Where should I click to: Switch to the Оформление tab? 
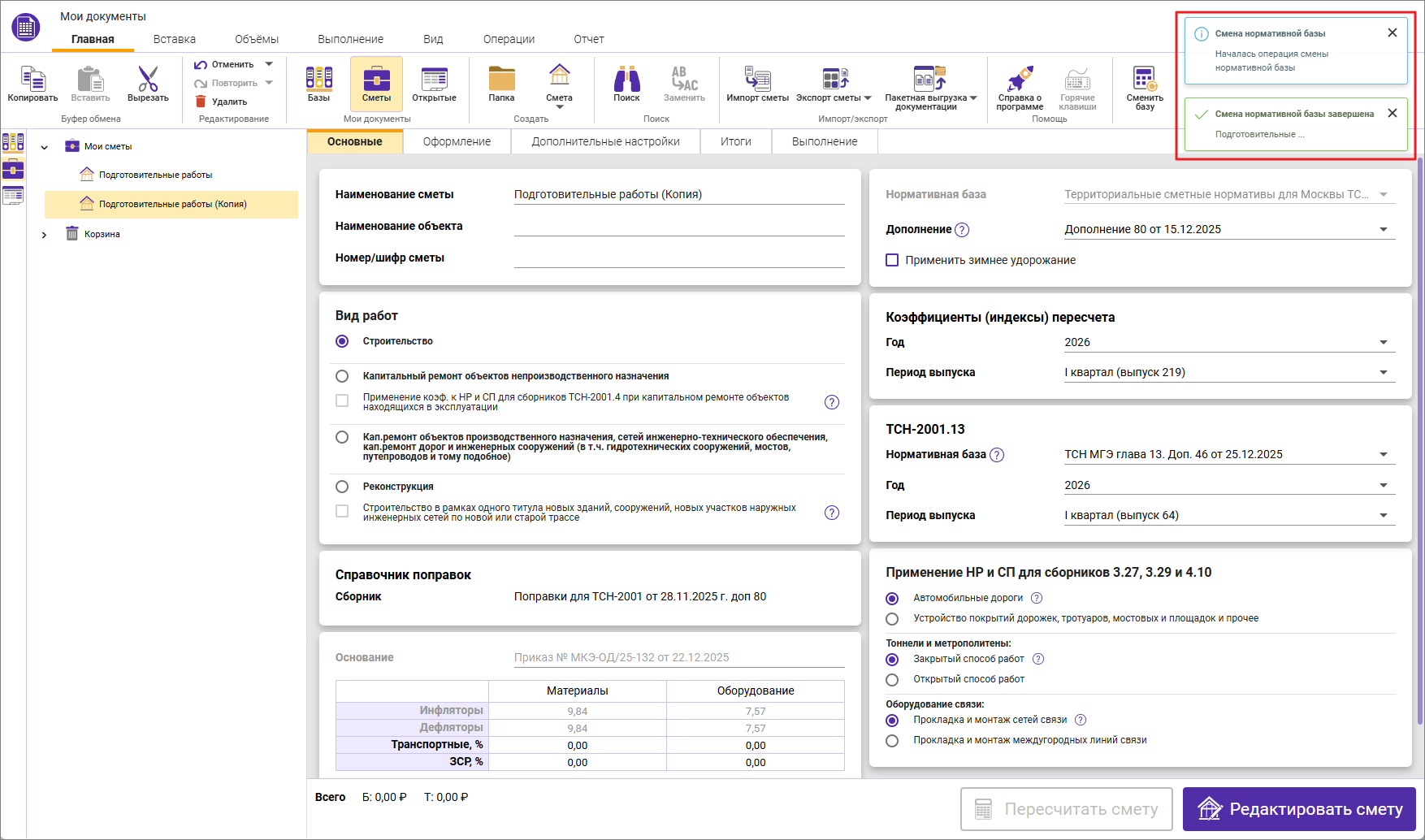click(x=457, y=141)
